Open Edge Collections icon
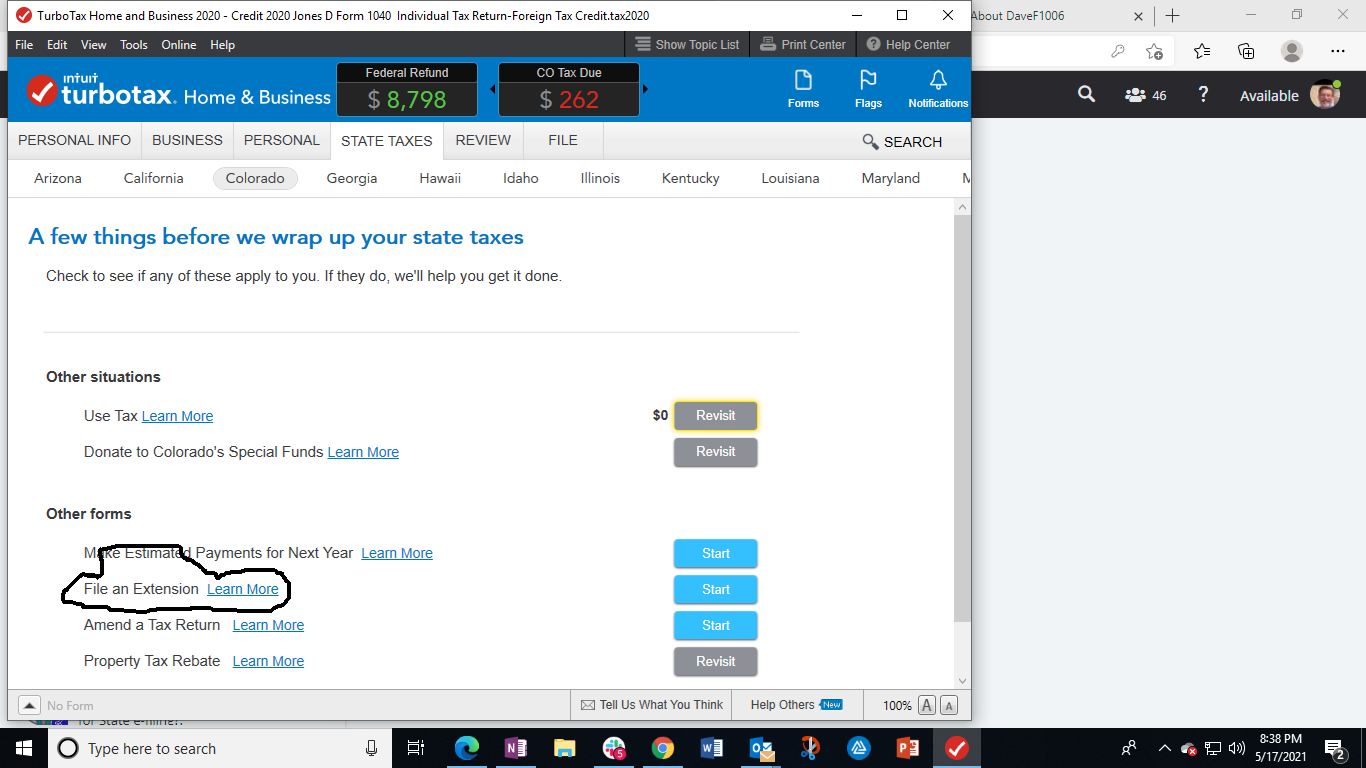The image size is (1366, 768). click(x=1246, y=51)
